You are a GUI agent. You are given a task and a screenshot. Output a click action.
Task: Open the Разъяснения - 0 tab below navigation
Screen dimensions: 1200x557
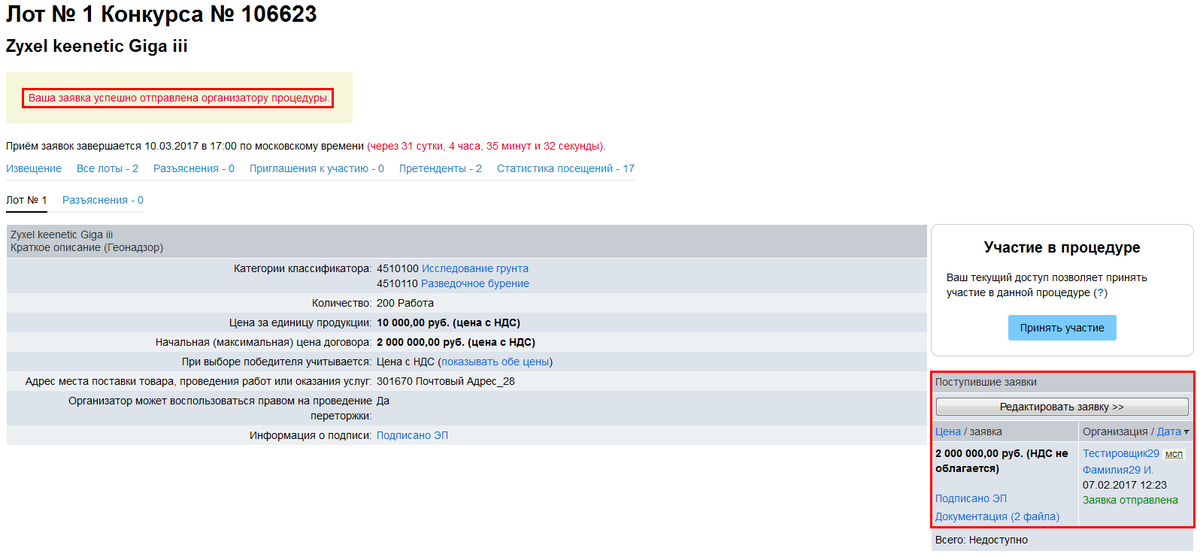(x=103, y=200)
